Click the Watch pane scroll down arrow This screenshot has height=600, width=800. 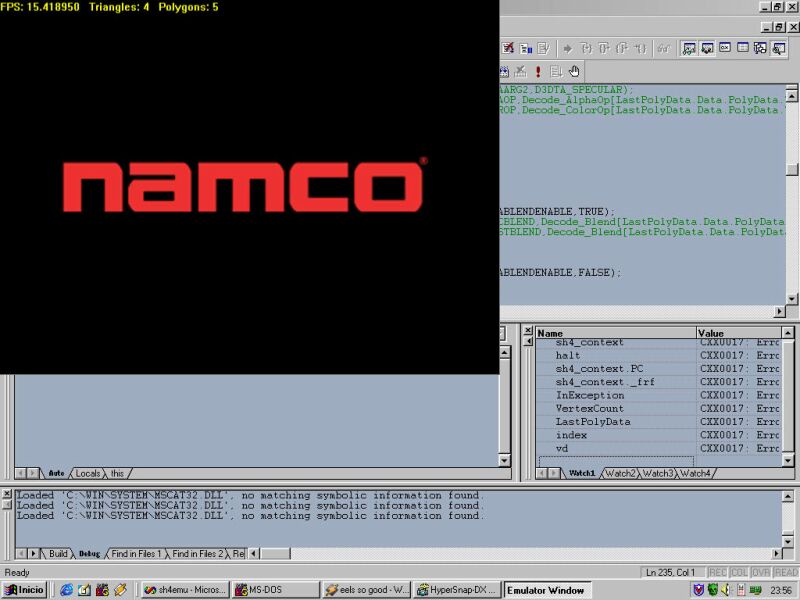click(788, 461)
